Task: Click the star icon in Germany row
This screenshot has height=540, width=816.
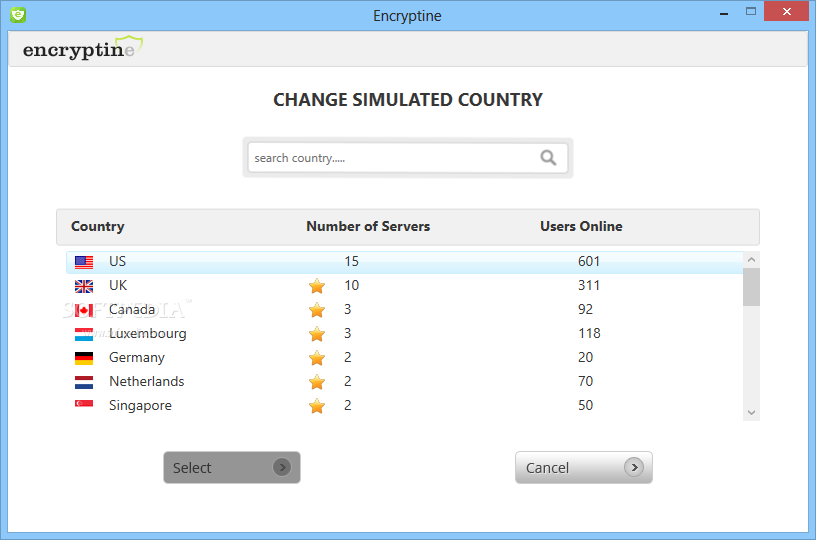Action: pyautogui.click(x=317, y=358)
